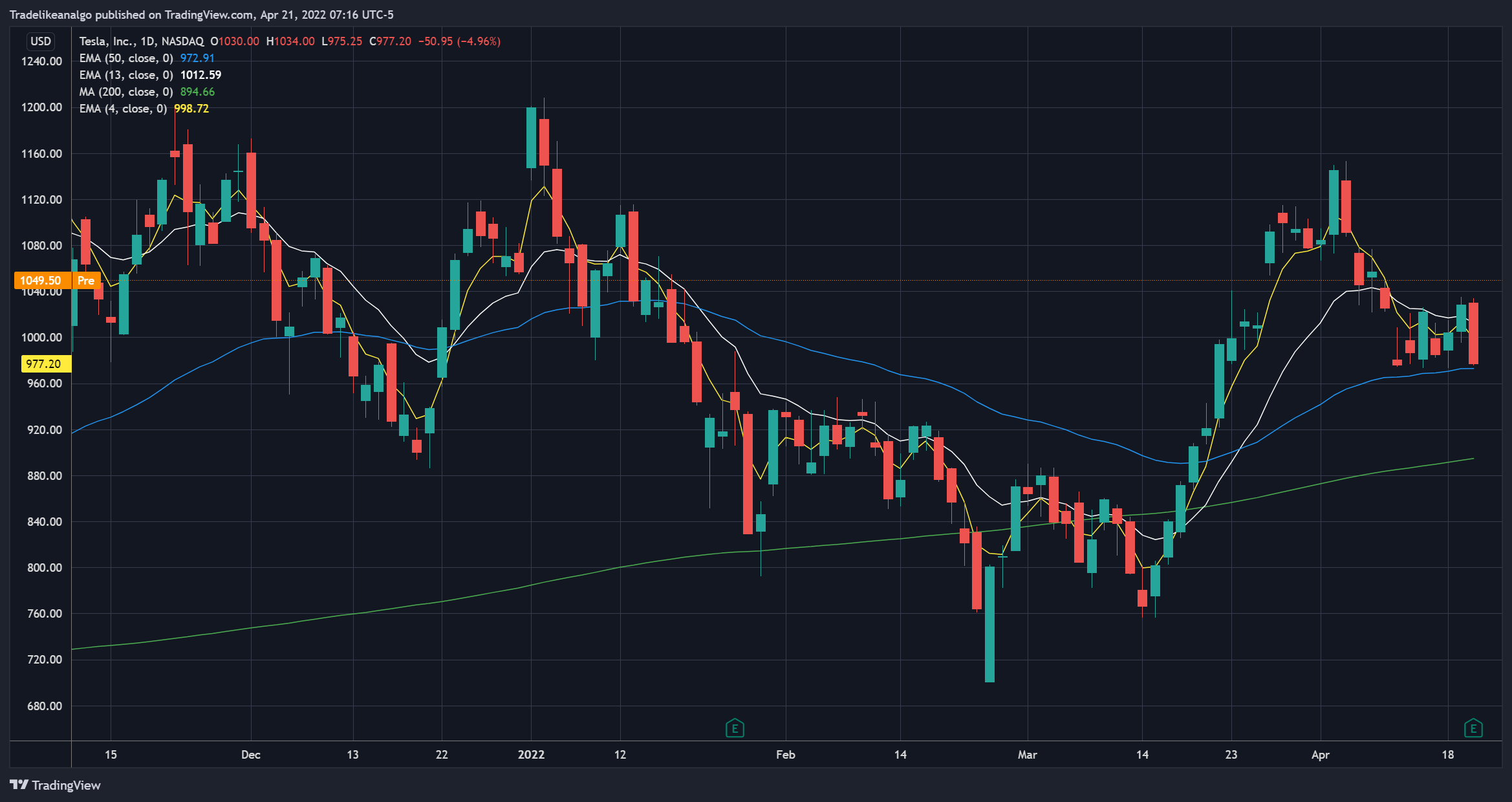
Task: Click the low price L975.25
Action: (342, 41)
